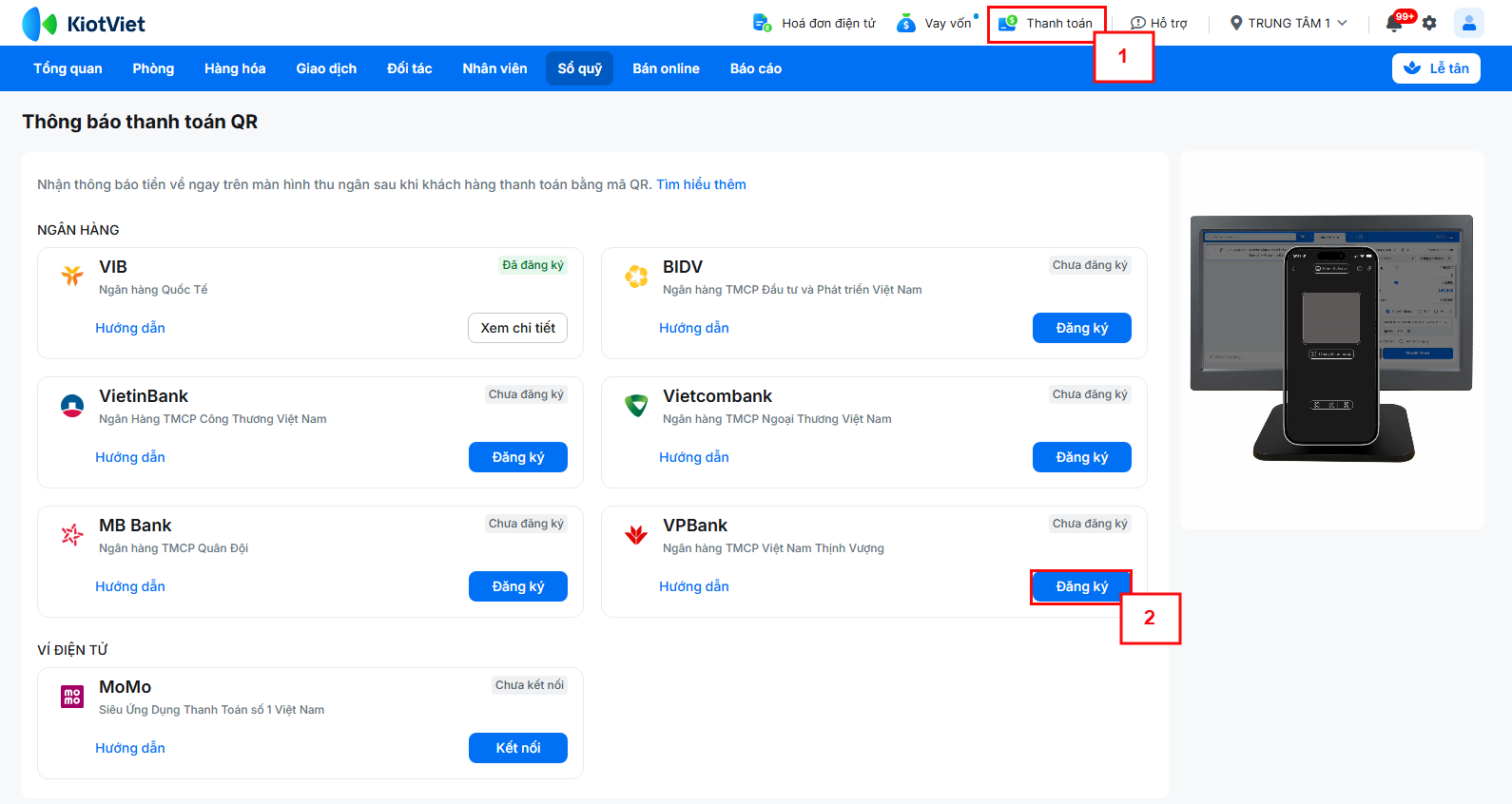Click Chưa đăng ký status on MB Bank
1512x804 pixels.
pyautogui.click(x=526, y=524)
